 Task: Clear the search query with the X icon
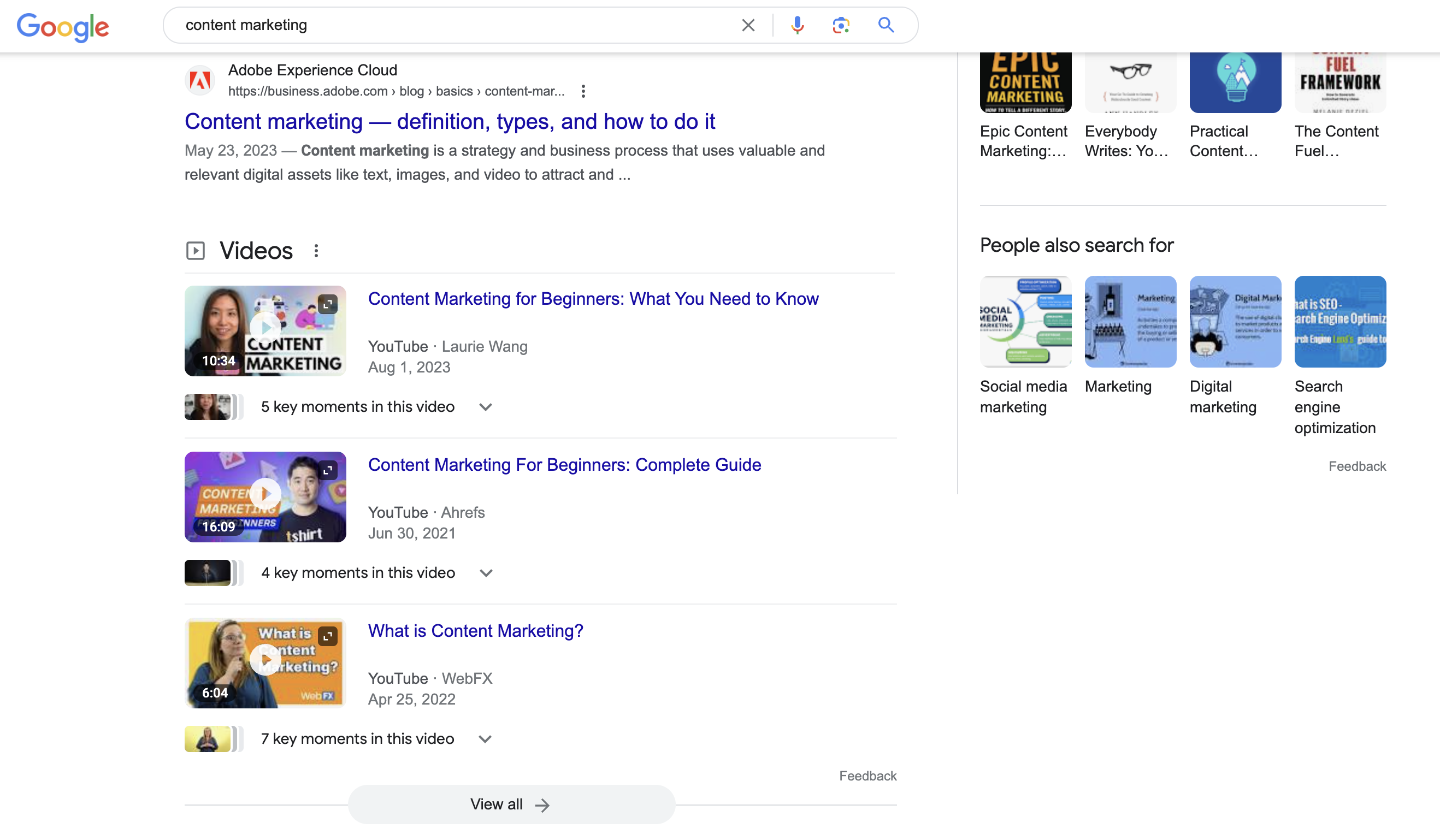(x=747, y=25)
